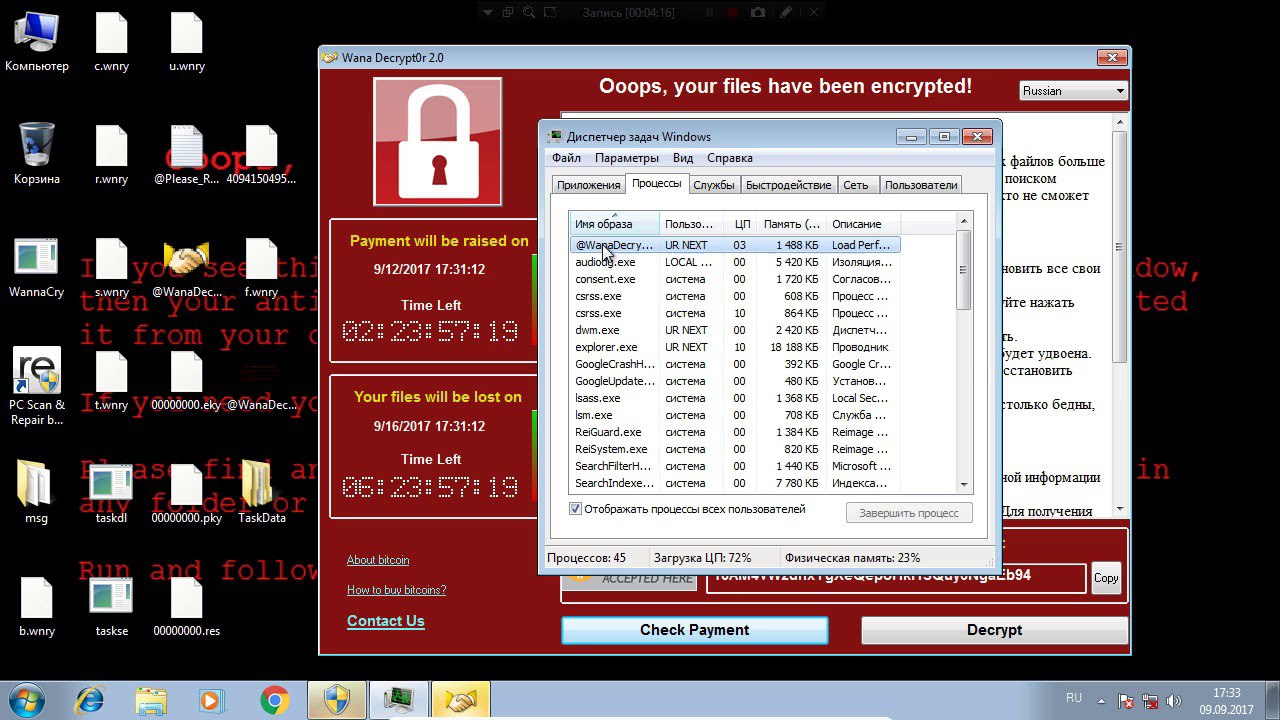This screenshot has height=720, width=1280.
Task: Open the Компьютер desktop icon
Action: click(x=37, y=42)
